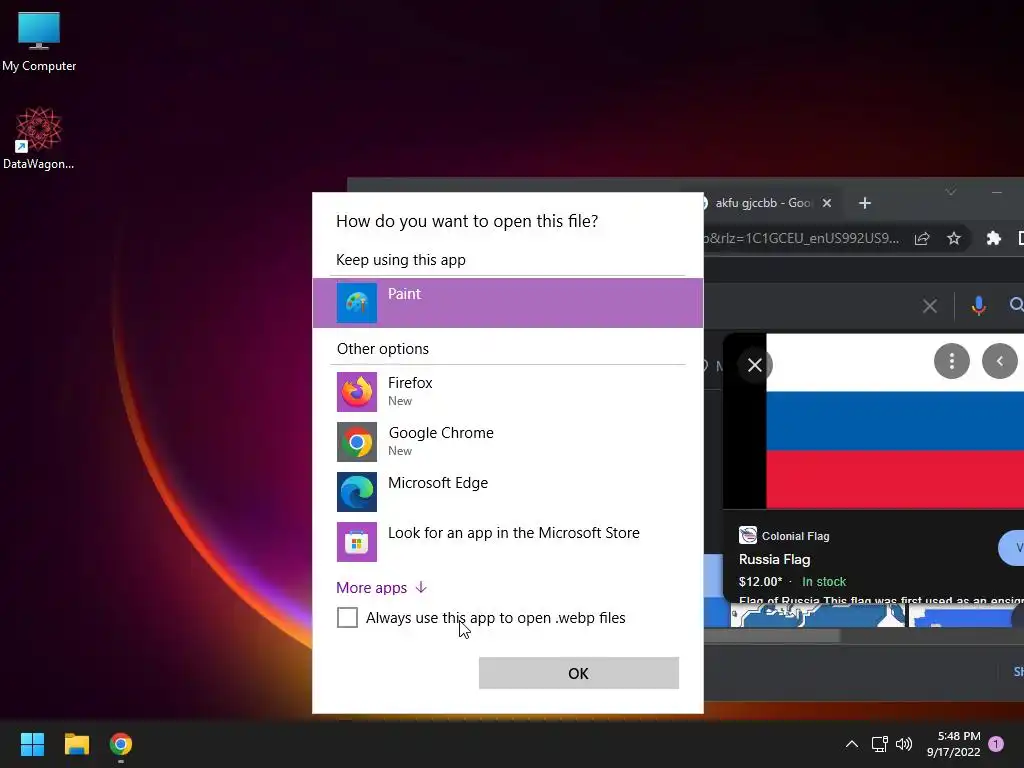Click the share page icon in Chrome's address bar
The height and width of the screenshot is (768, 1024).
[x=922, y=238]
